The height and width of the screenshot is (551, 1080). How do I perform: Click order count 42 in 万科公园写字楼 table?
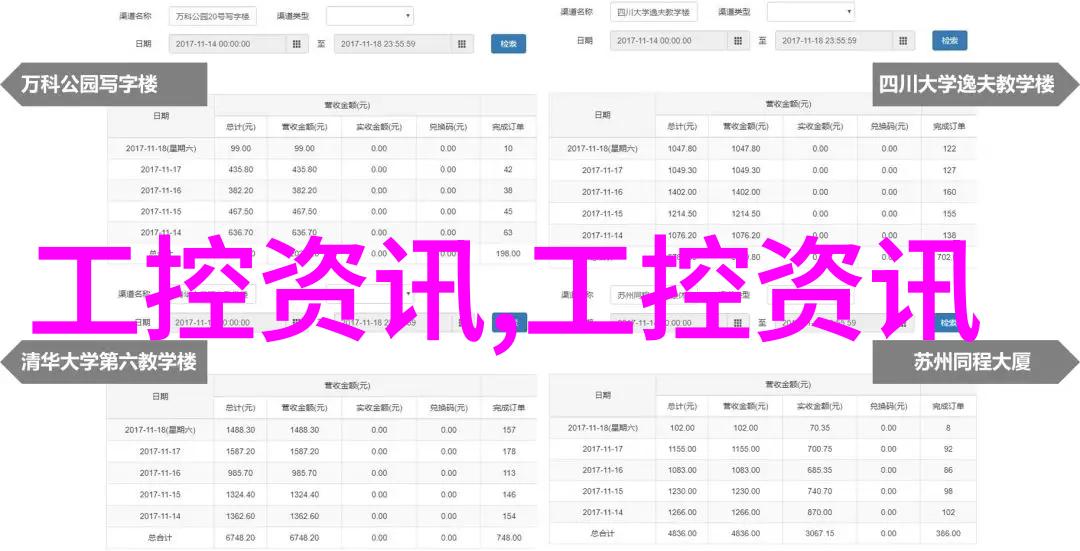(x=508, y=169)
